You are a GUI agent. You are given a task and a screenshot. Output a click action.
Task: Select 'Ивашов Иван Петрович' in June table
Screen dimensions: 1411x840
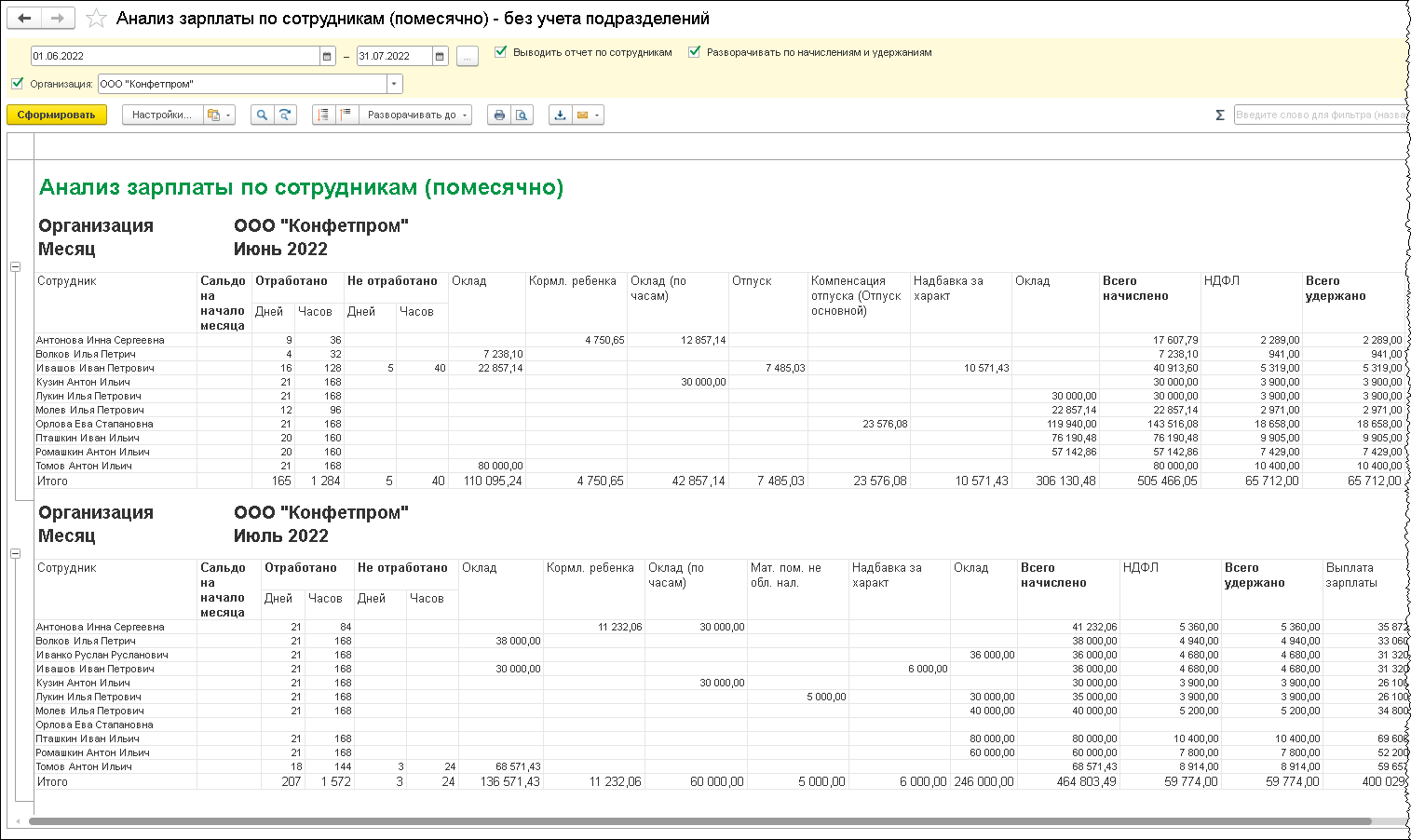[x=95, y=368]
